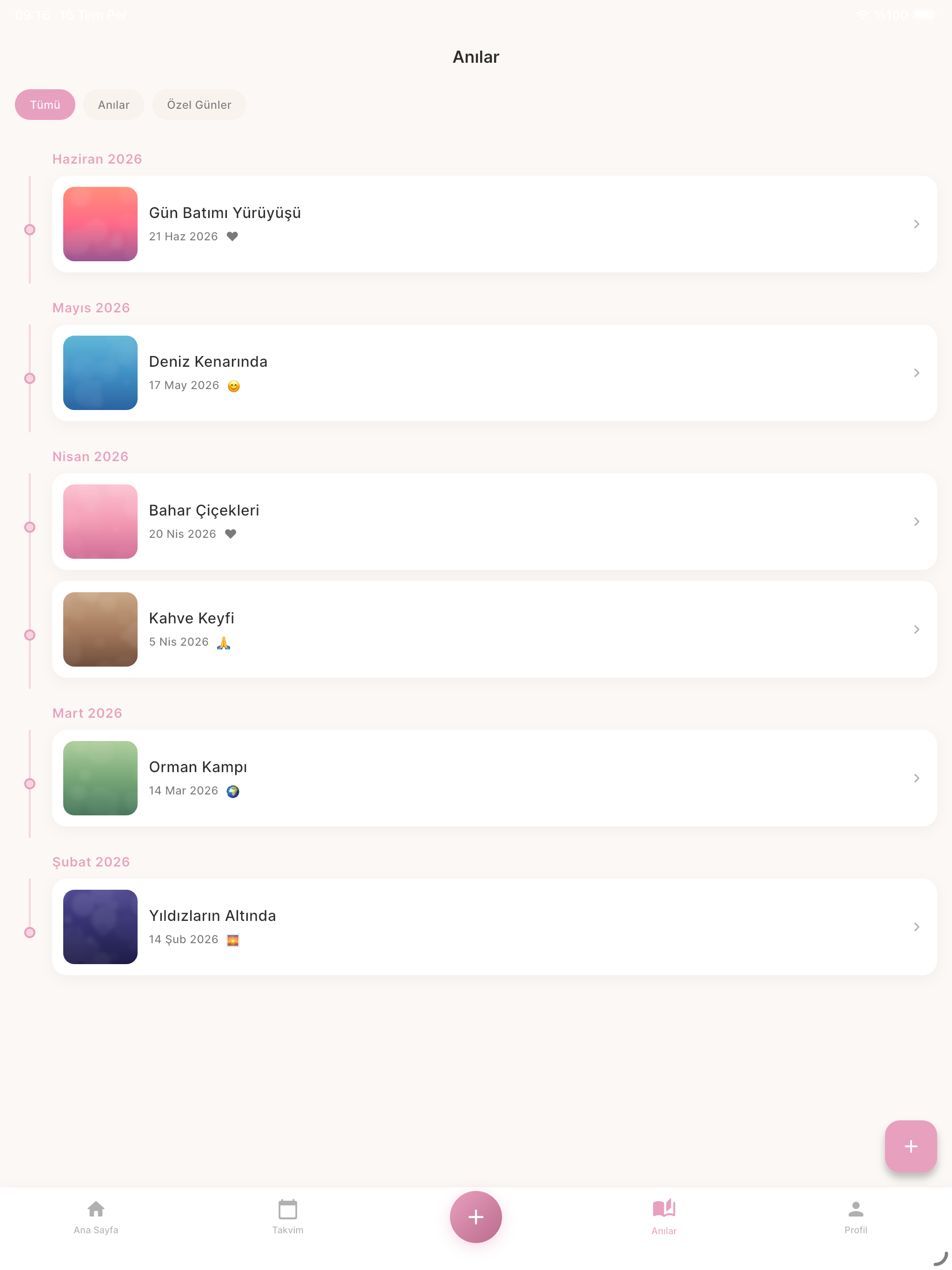
Task: Tap the square floating add memory button
Action: pos(911,1146)
